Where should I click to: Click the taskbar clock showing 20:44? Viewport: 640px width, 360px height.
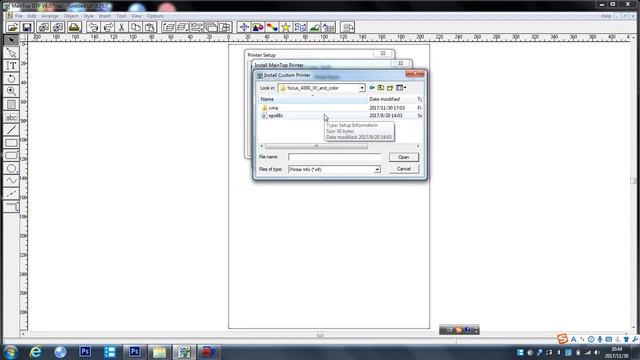coord(617,353)
